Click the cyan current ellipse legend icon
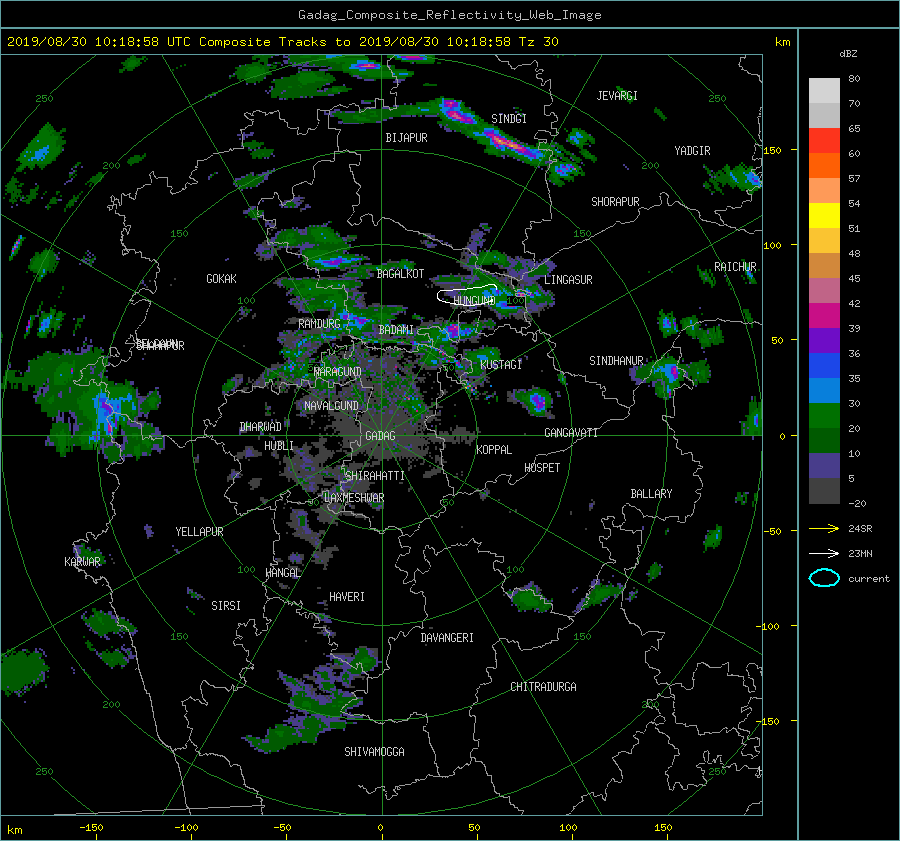This screenshot has width=900, height=841. [824, 578]
